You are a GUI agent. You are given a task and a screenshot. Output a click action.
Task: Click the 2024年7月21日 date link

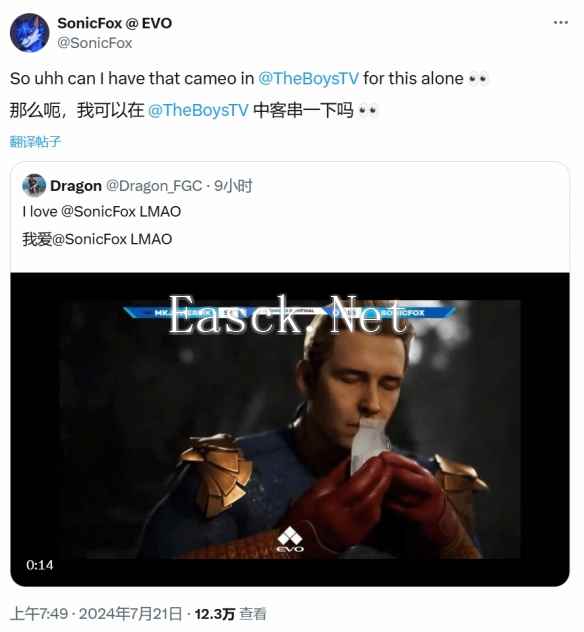click(x=131, y=614)
